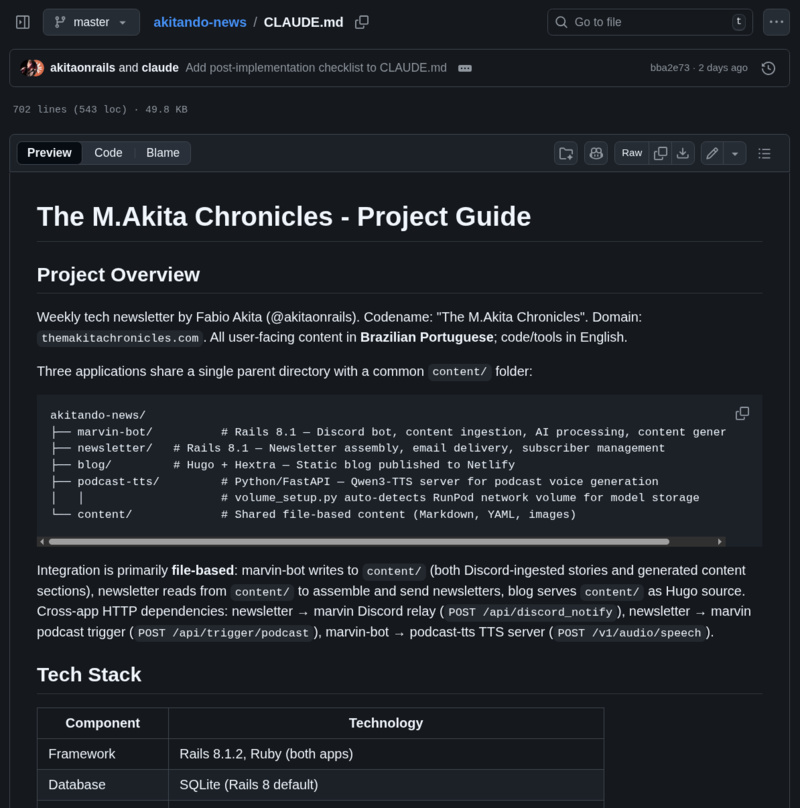The image size is (800, 808).
Task: Open commit bba2e73
Action: [668, 68]
